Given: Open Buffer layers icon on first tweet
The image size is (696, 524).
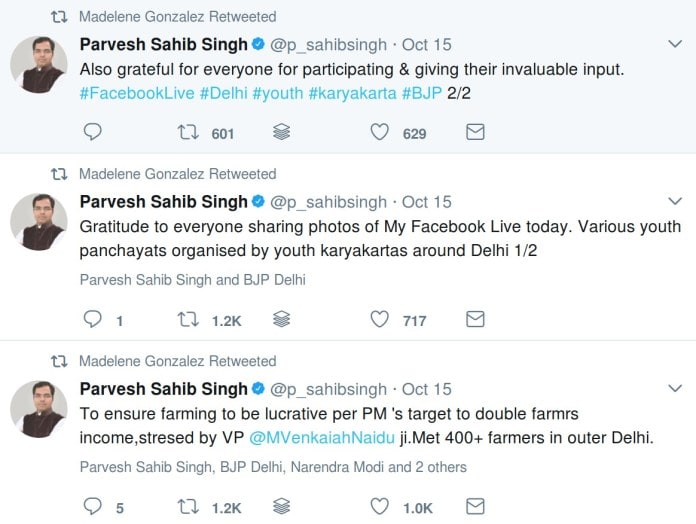Looking at the screenshot, I should [282, 133].
